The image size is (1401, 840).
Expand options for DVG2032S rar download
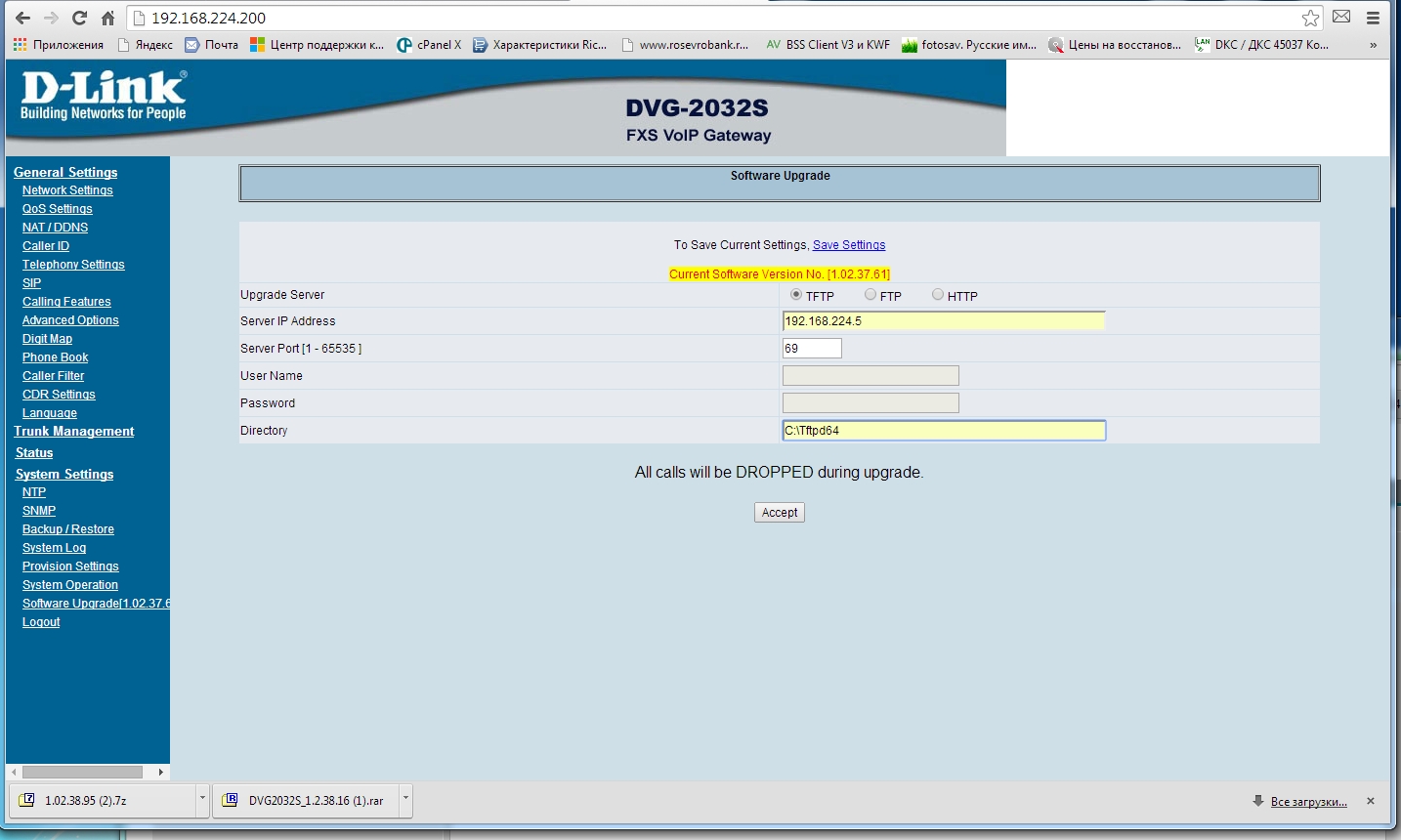(x=405, y=799)
